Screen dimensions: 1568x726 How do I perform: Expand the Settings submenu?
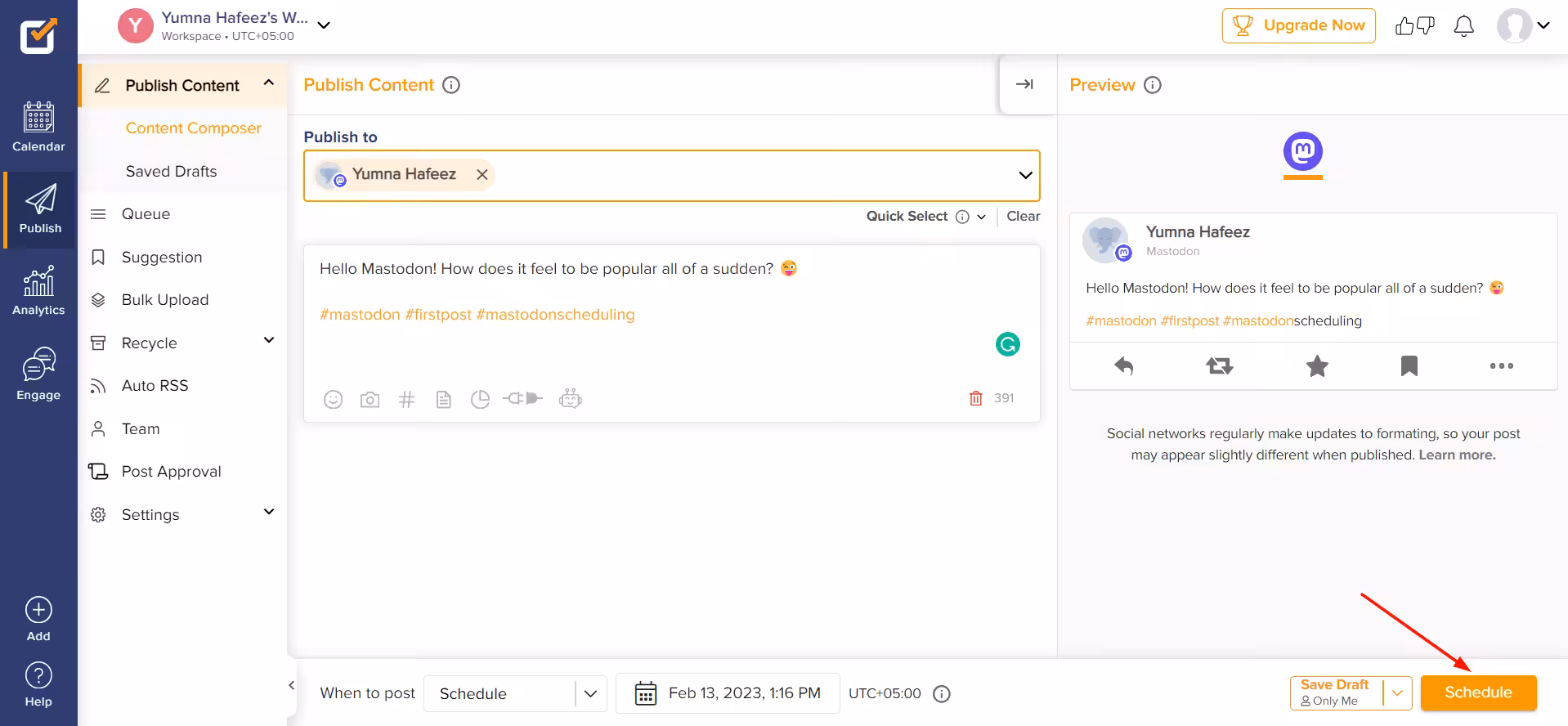click(269, 512)
